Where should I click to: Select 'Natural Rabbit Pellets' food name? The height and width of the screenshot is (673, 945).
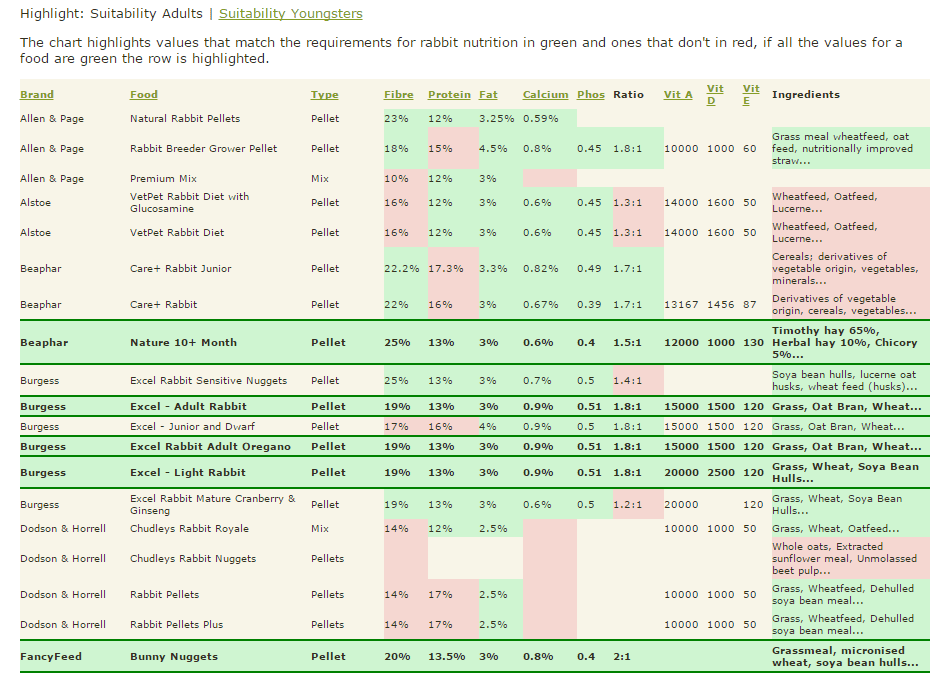pyautogui.click(x=185, y=119)
